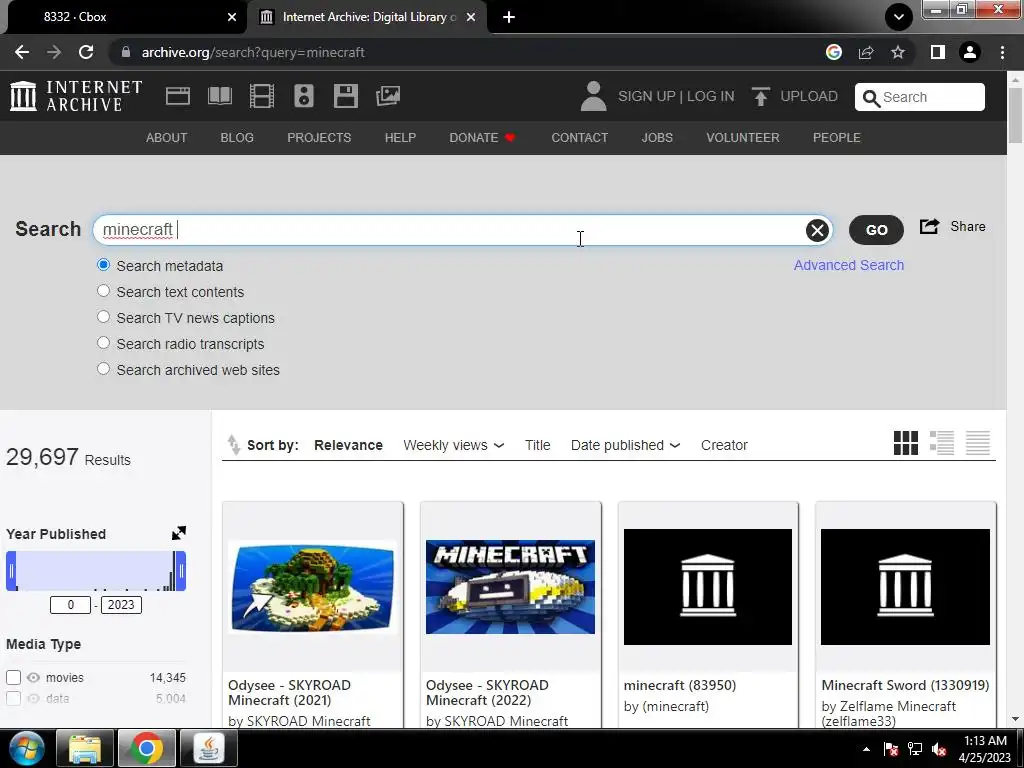Select Search radio transcripts option

click(x=103, y=343)
